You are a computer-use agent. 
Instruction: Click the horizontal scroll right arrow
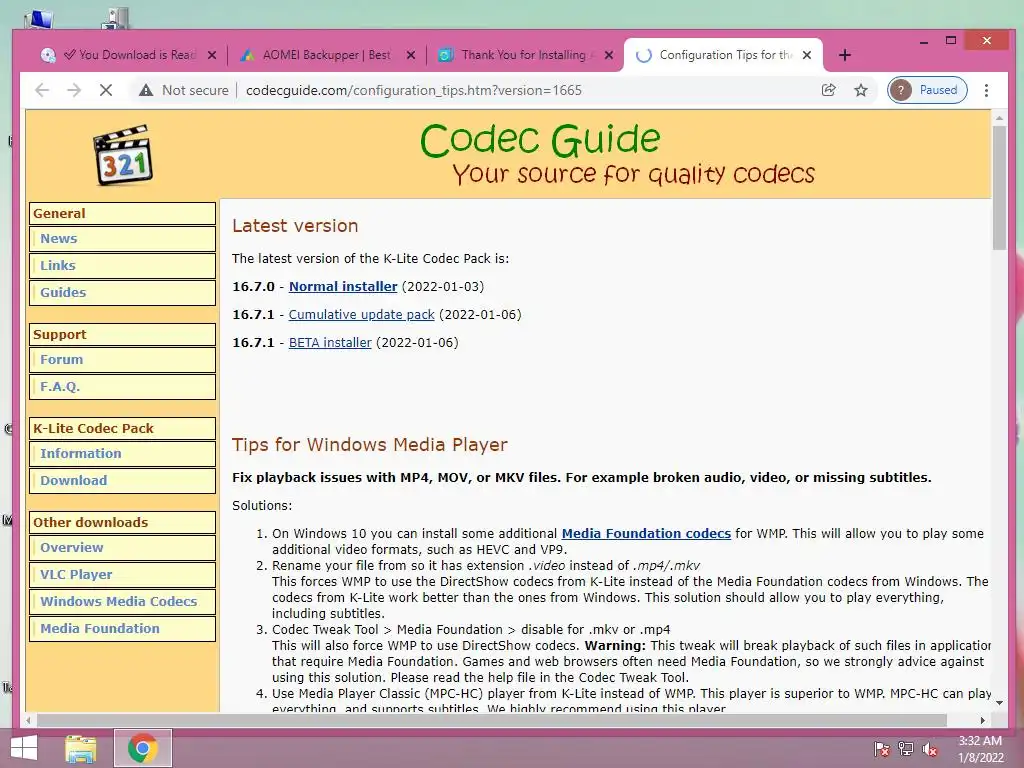[983, 720]
